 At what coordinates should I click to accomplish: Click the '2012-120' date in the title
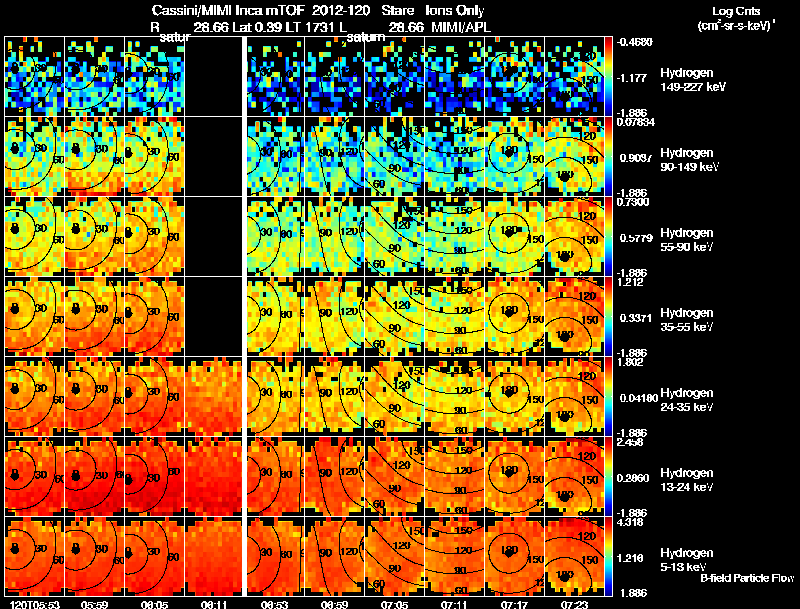click(343, 11)
